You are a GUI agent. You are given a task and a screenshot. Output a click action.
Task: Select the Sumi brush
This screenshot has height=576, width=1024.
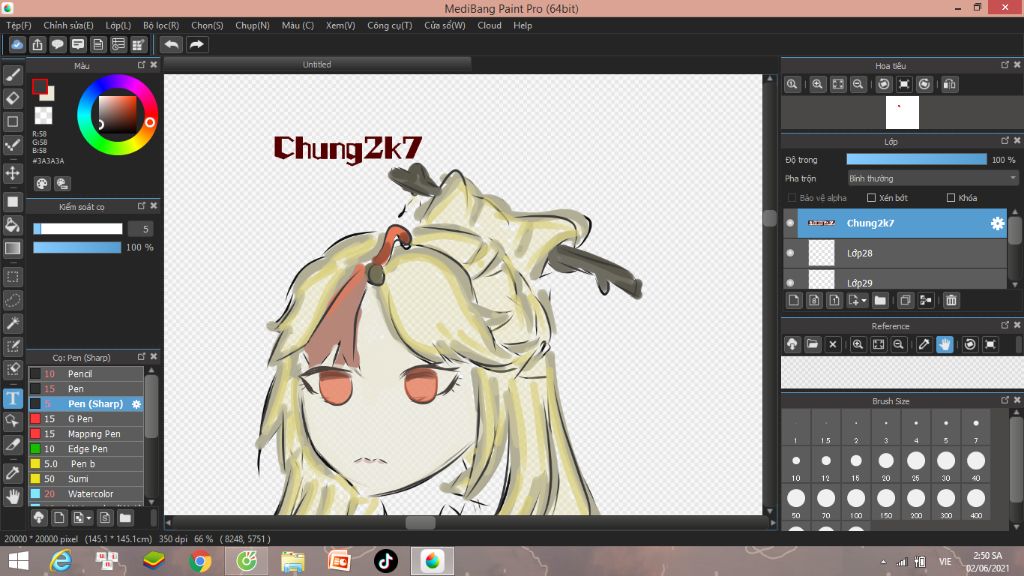[86, 479]
